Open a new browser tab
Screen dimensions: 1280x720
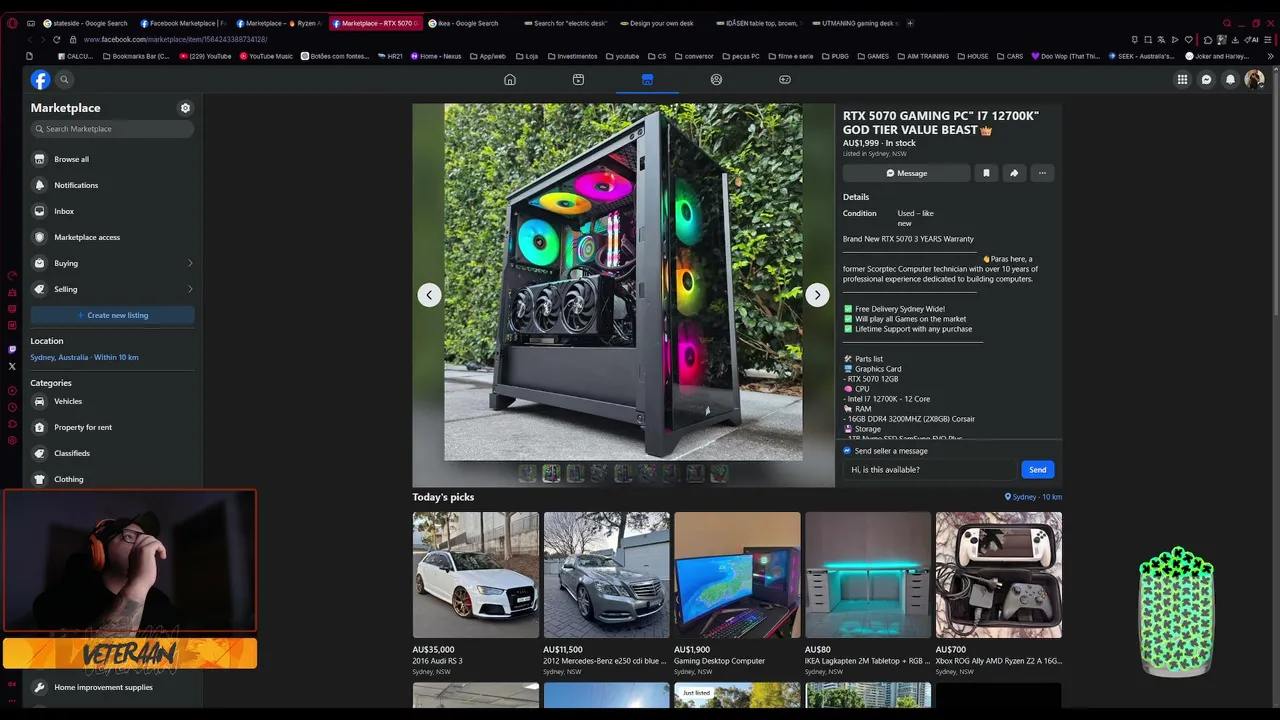[910, 23]
